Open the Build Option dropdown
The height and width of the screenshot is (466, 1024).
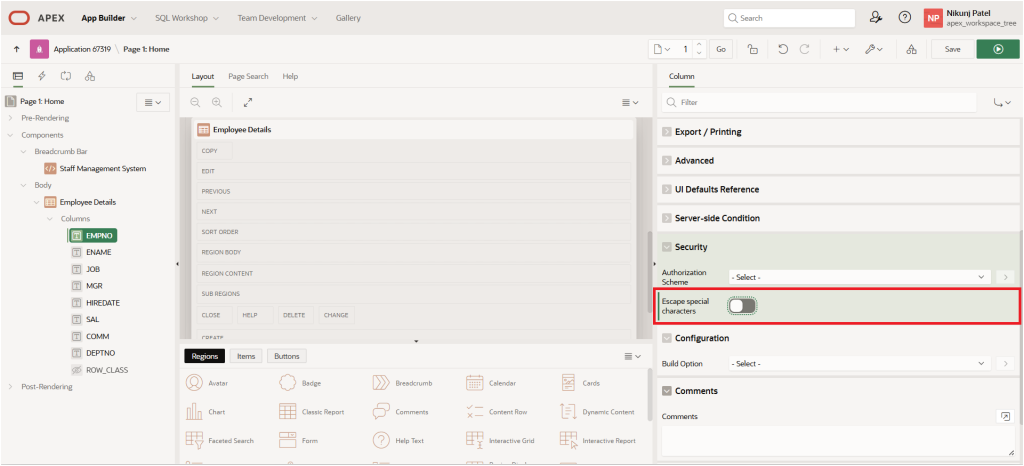click(x=858, y=363)
